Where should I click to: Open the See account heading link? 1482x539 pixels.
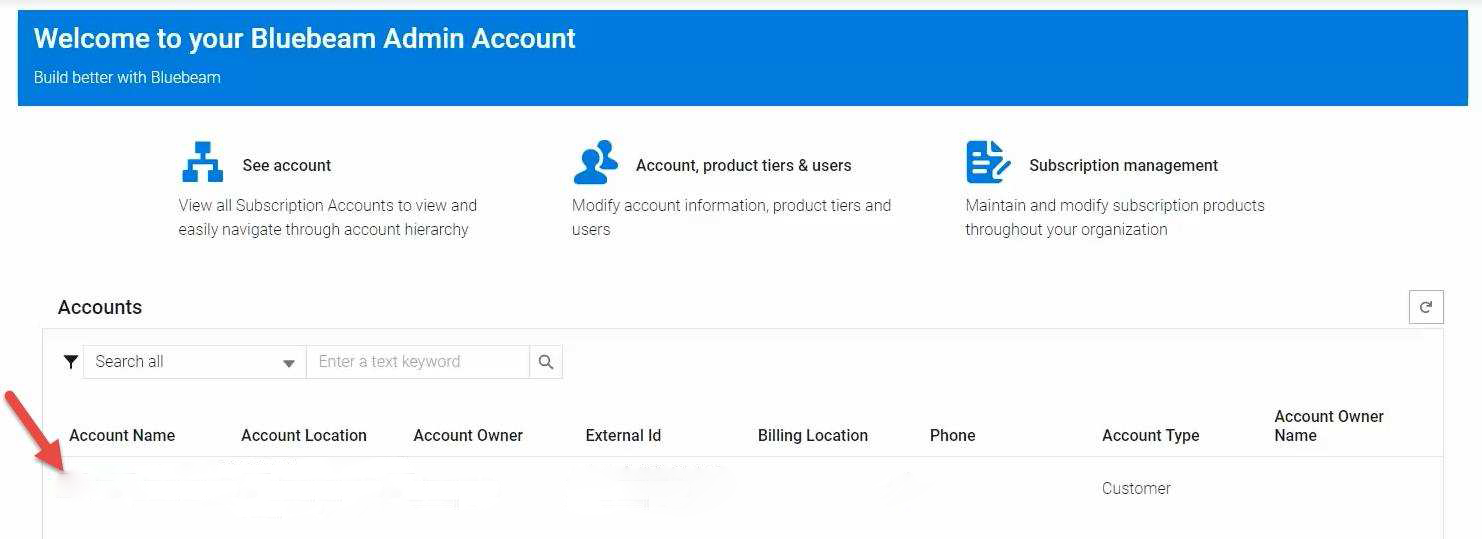point(286,166)
